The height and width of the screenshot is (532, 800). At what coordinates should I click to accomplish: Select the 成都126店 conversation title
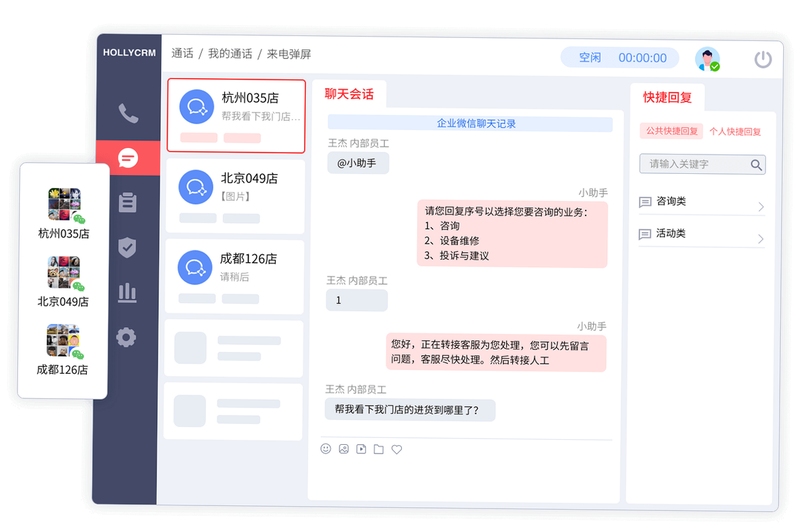(248, 259)
